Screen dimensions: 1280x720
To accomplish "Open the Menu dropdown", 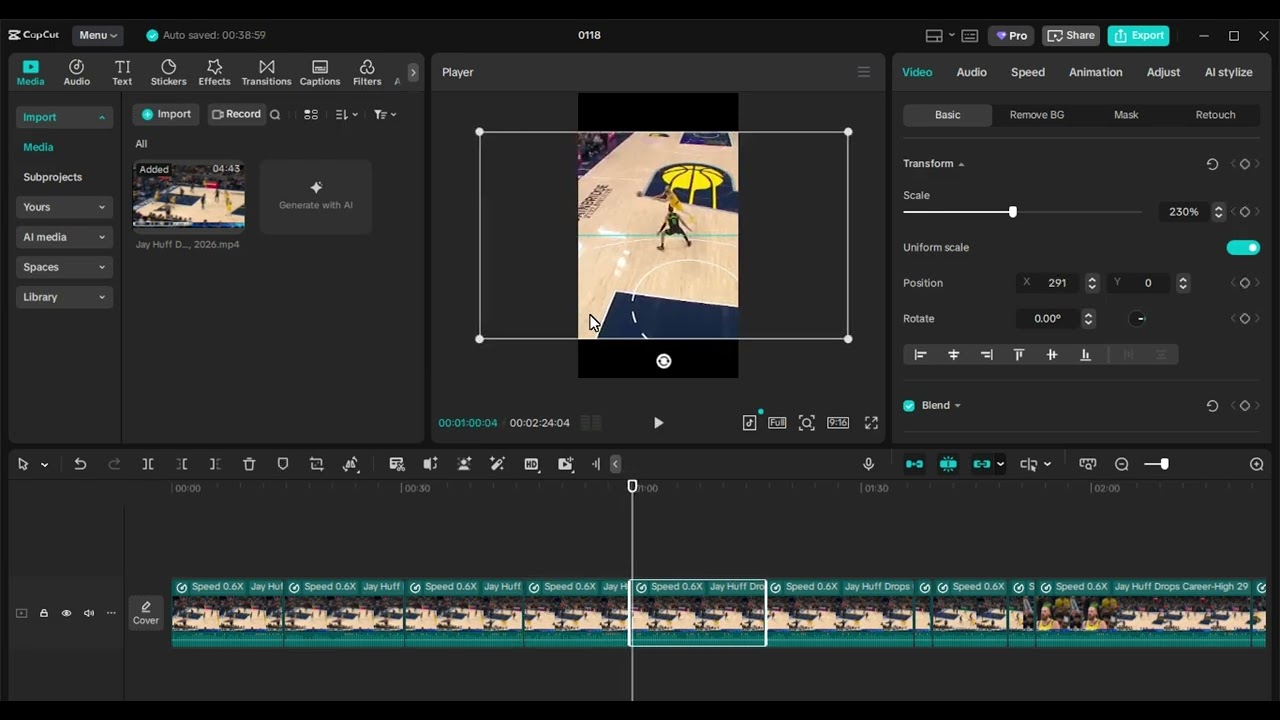I will pyautogui.click(x=98, y=35).
